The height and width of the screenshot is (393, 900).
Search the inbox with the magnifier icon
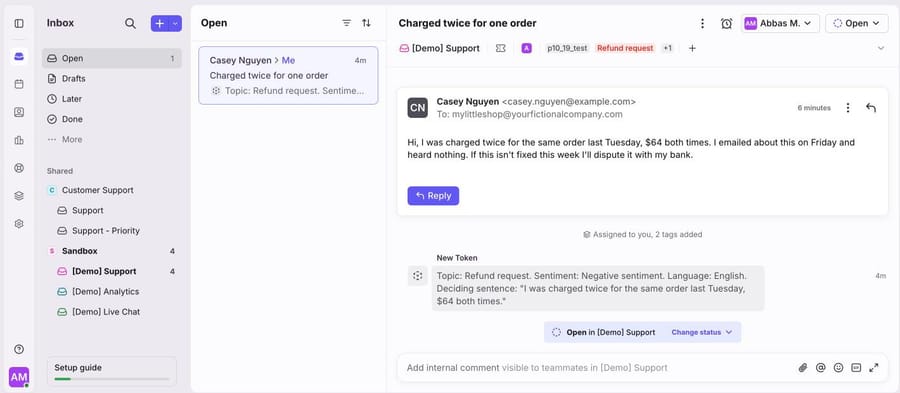130,24
